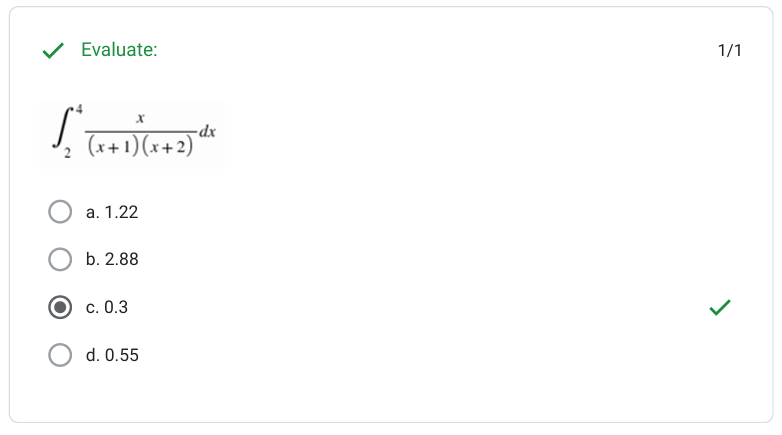Viewport: 782px width, 435px height.
Task: Click the "d. 0.55" answer label text
Action: tap(112, 355)
